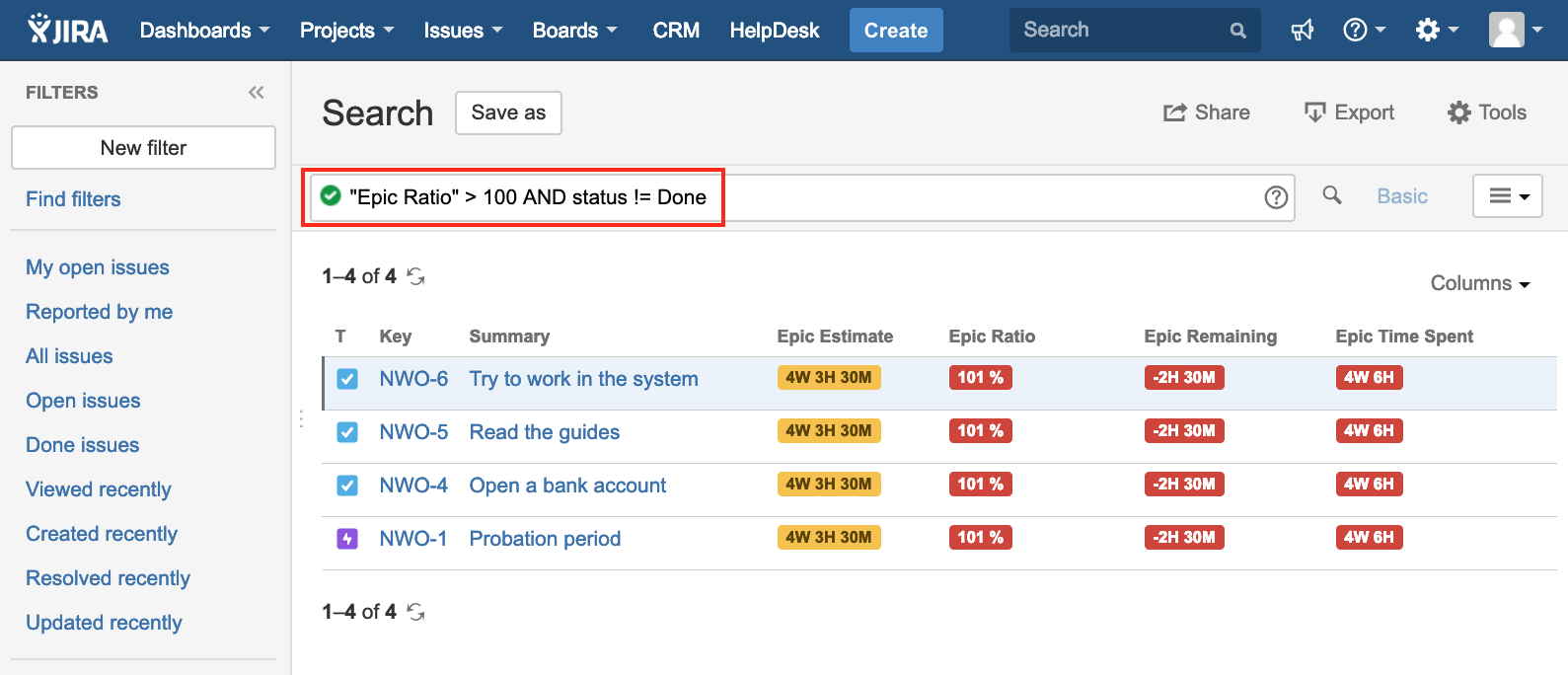The image size is (1568, 675).
Task: Open the Projects menu
Action: coord(347,31)
